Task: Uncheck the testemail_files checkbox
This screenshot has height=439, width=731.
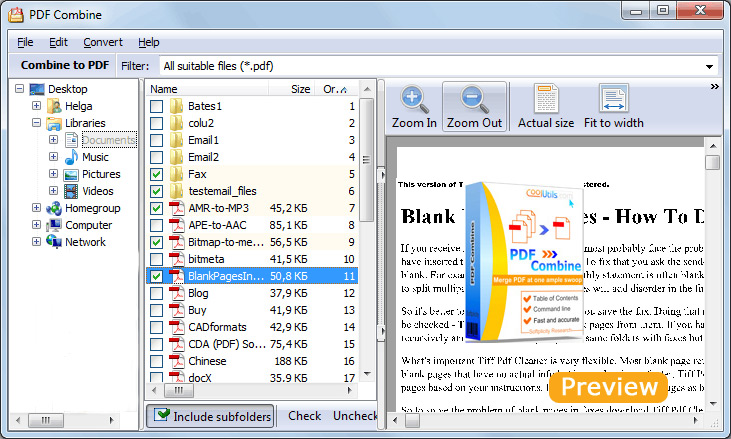Action: [x=157, y=192]
